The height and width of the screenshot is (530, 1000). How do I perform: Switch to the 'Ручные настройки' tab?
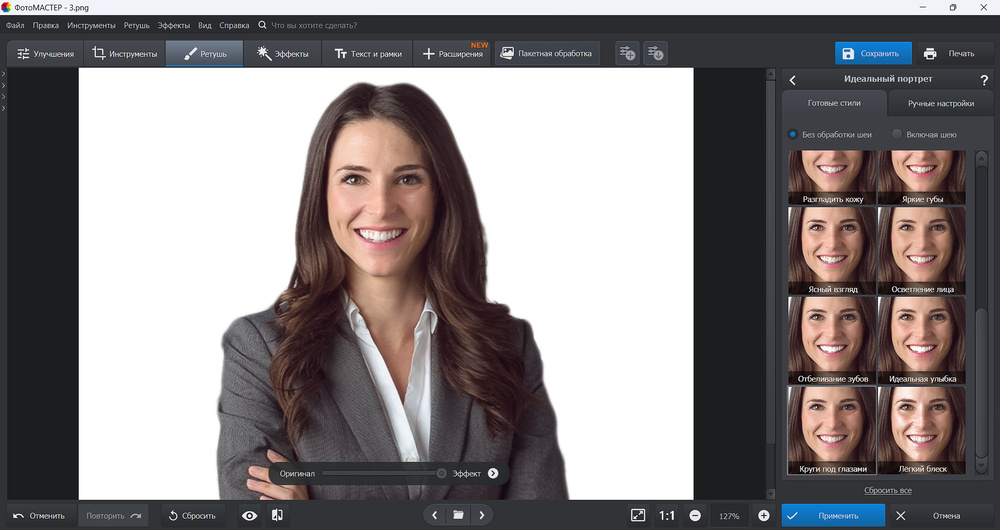(941, 104)
